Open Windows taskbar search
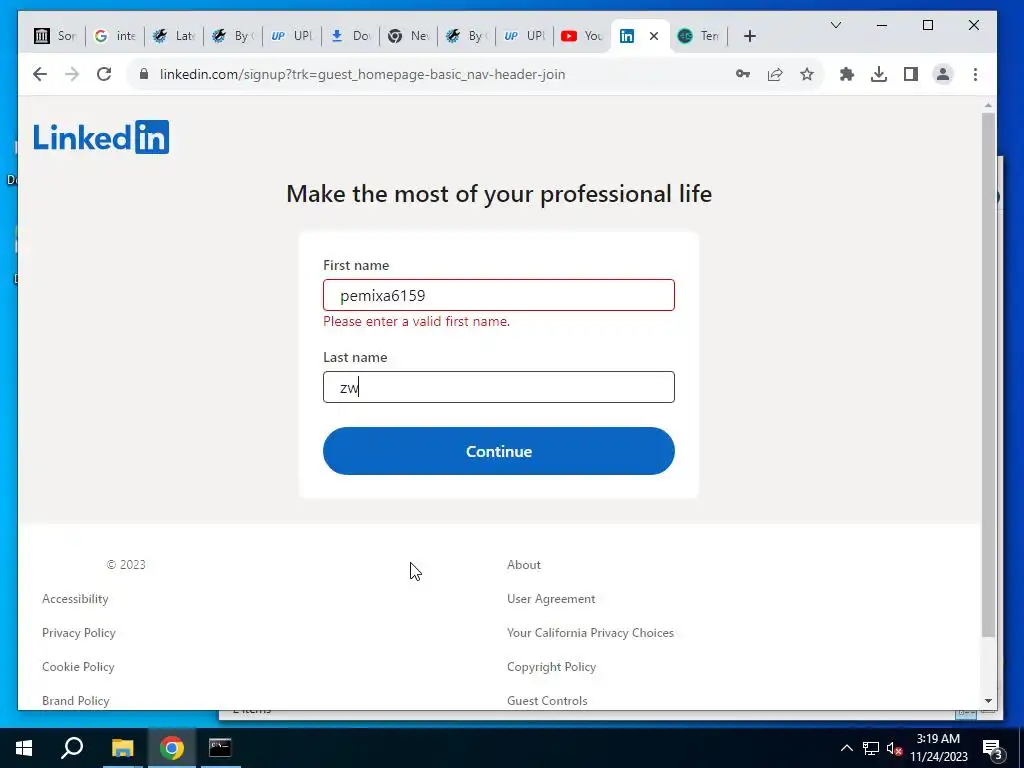1024x768 pixels. [x=72, y=748]
